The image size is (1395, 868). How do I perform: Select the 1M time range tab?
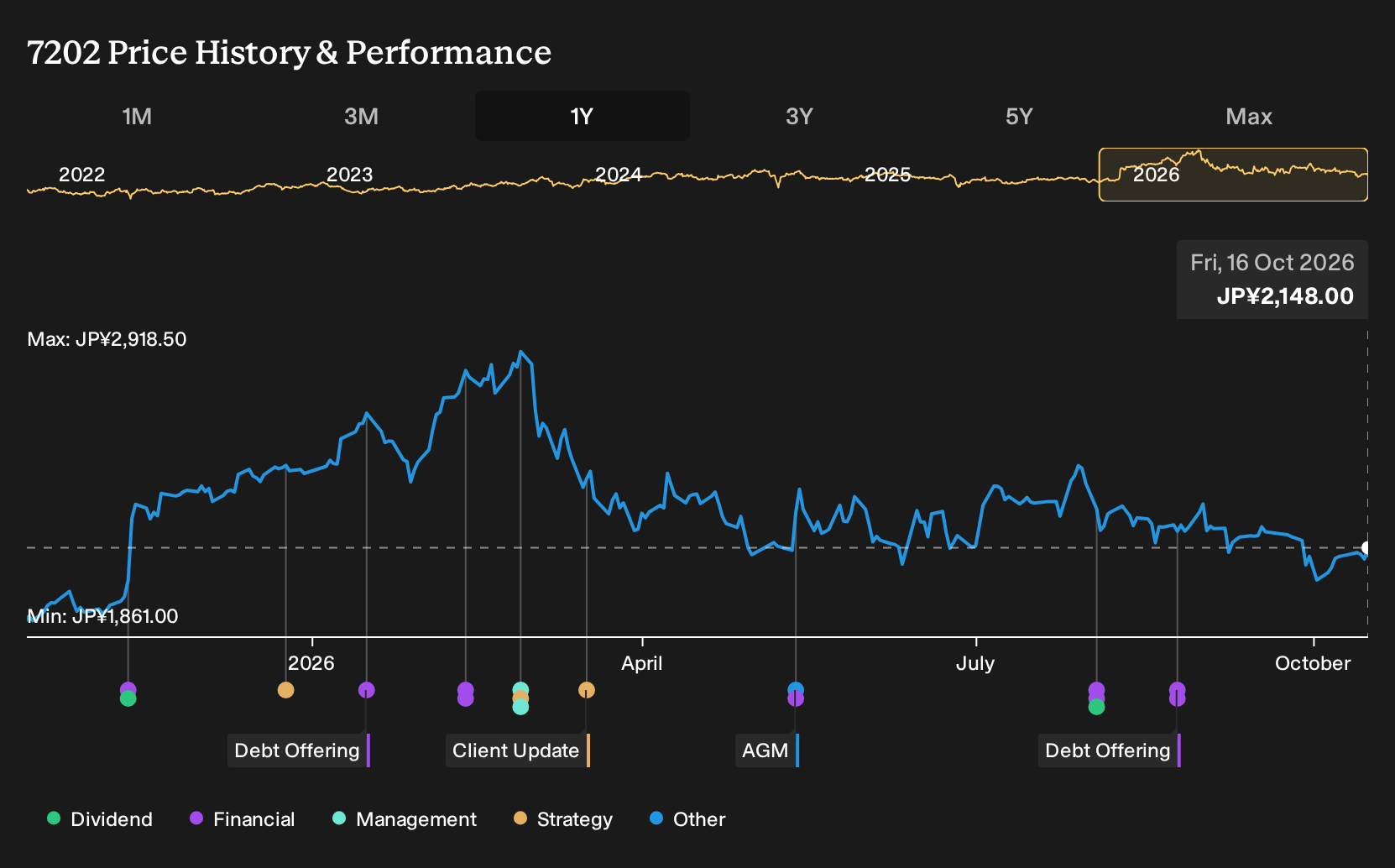(x=137, y=116)
